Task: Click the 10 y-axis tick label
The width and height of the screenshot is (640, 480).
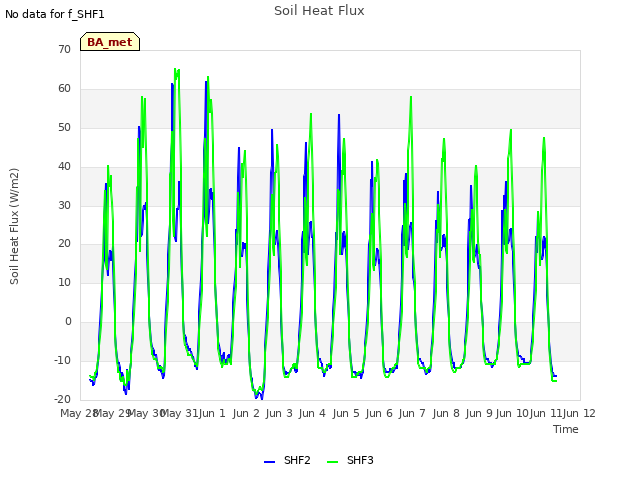Action: [x=64, y=282]
